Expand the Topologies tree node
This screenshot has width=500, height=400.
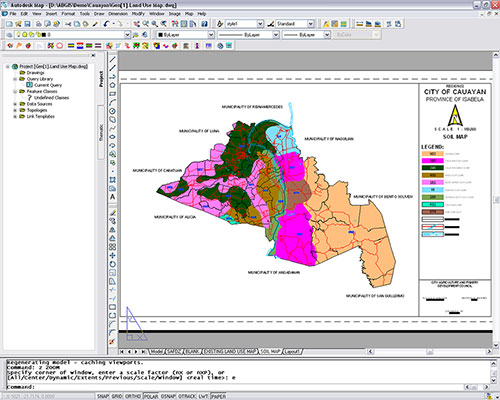pyautogui.click(x=15, y=110)
